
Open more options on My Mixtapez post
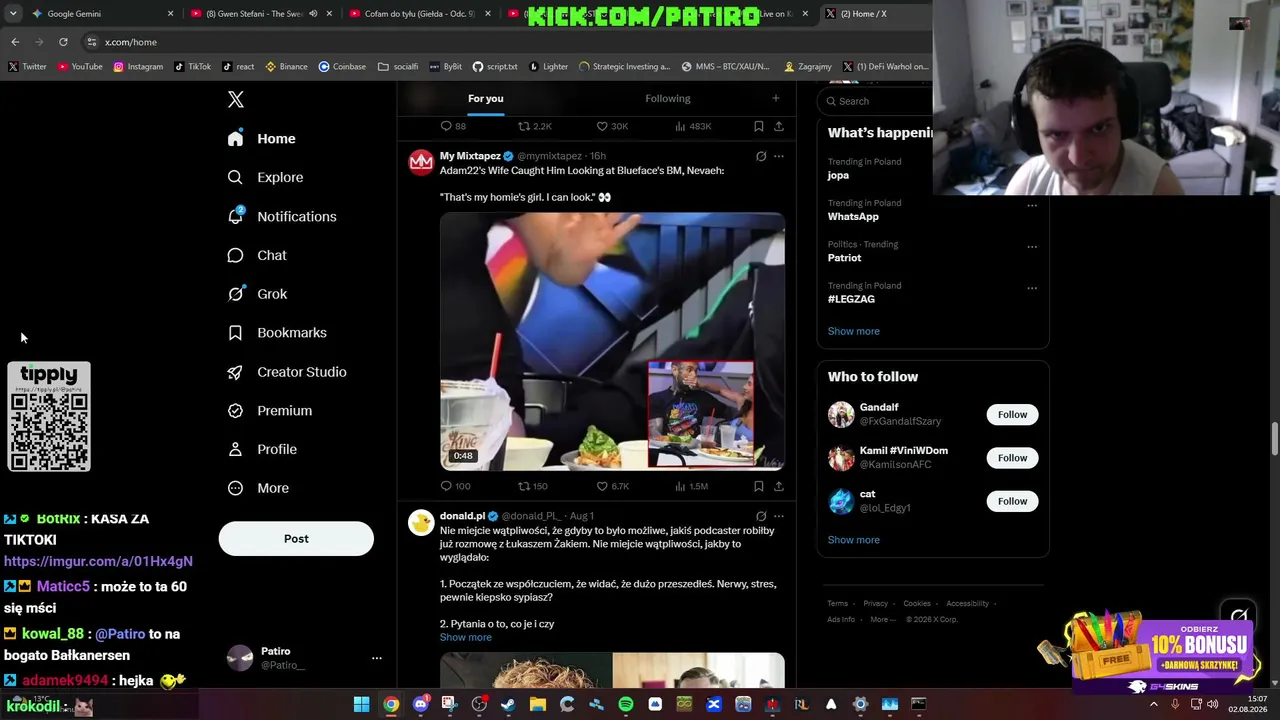779,156
